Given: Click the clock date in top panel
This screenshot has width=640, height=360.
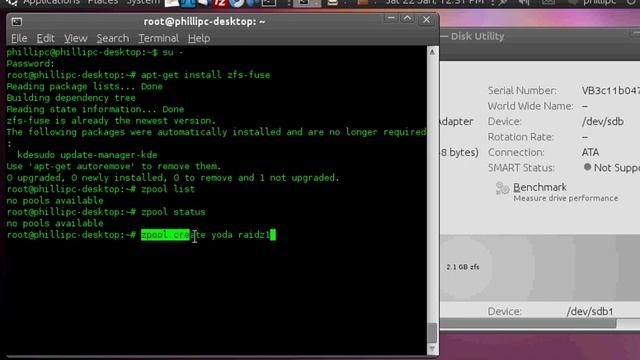Looking at the screenshot, I should tap(435, 2).
